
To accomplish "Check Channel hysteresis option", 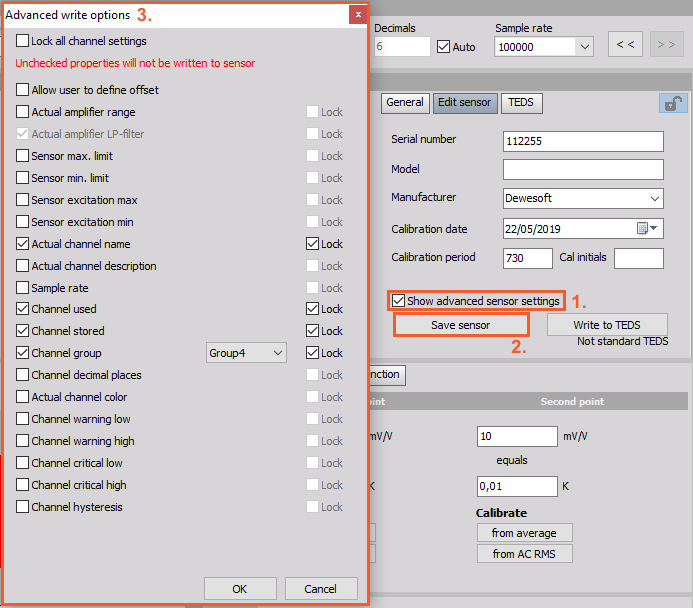I will pyautogui.click(x=23, y=506).
